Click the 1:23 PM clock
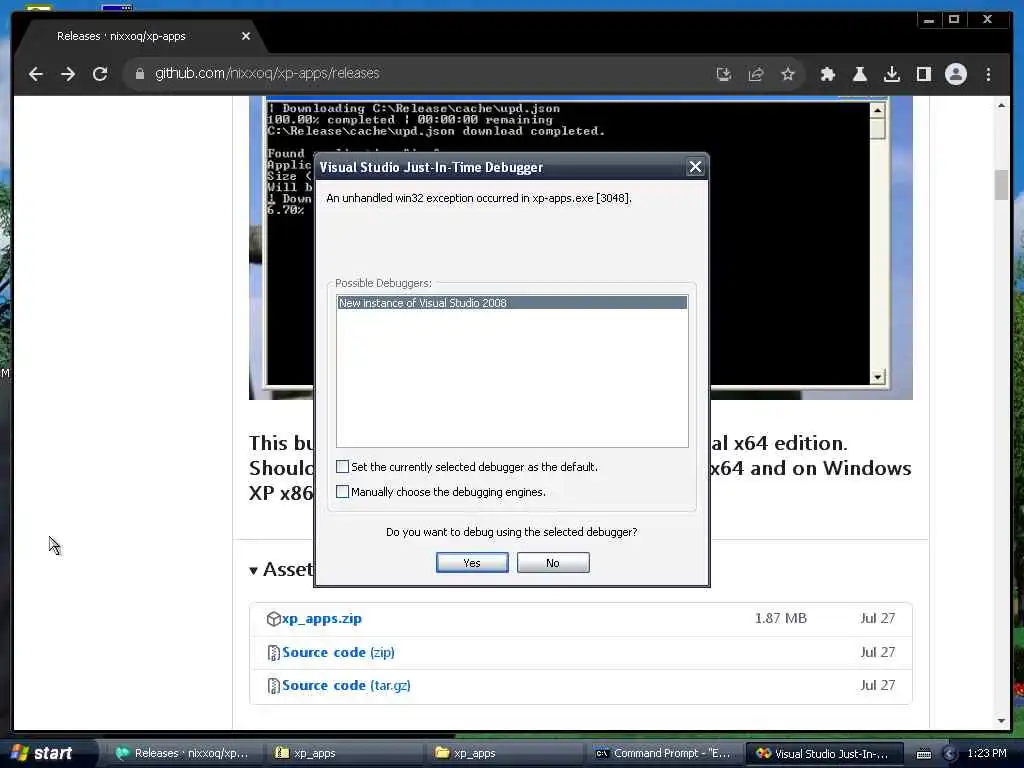 point(987,753)
